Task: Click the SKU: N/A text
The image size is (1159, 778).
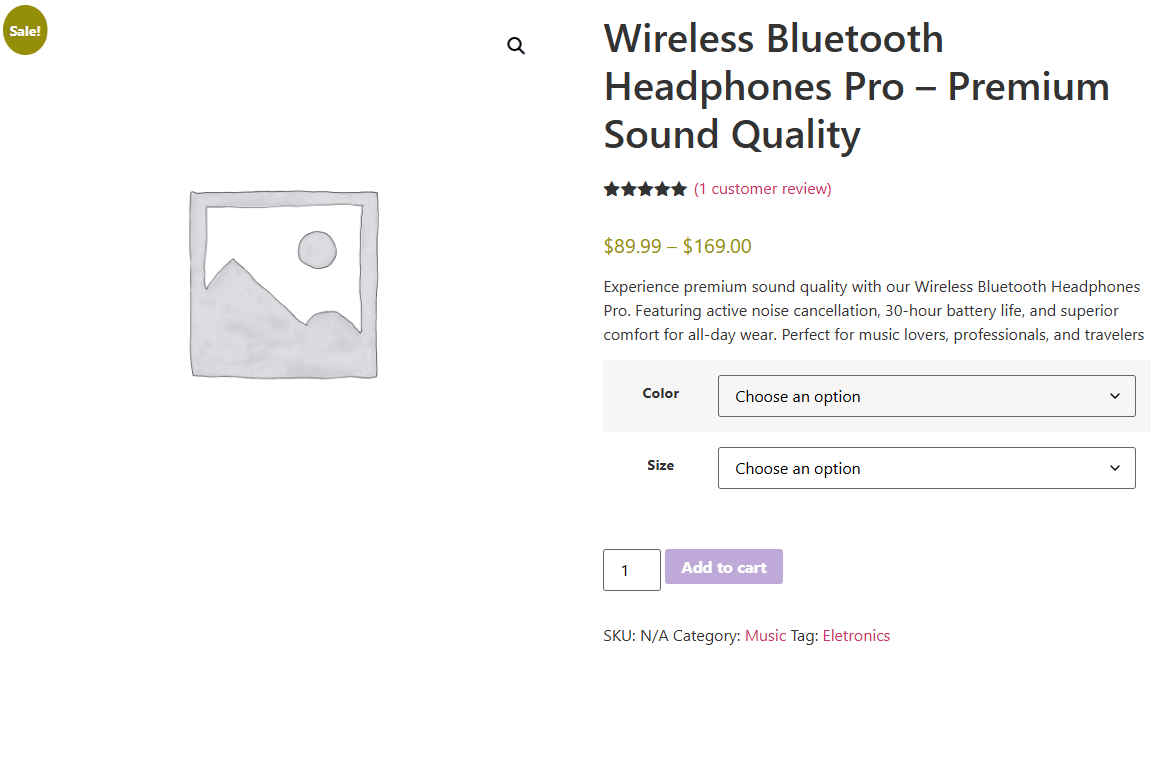Action: point(635,636)
